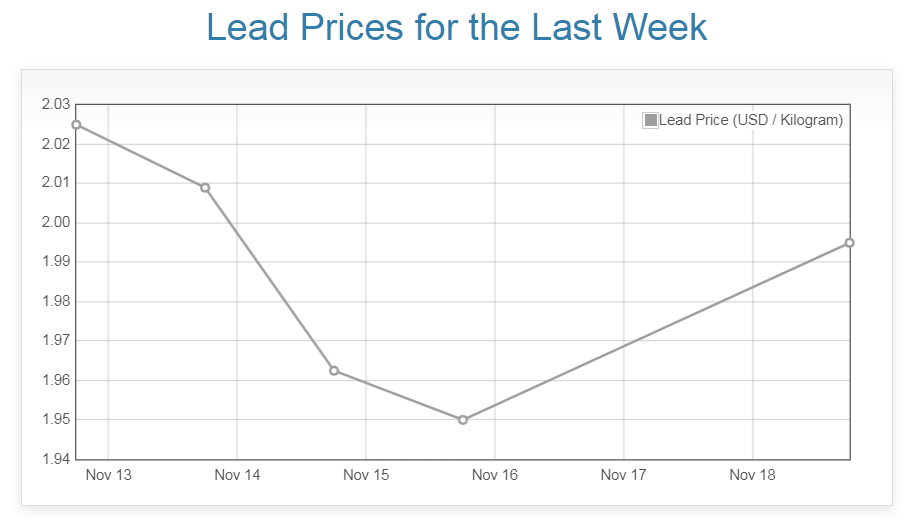Click the 1.99 y-axis label
Viewport: 918px width, 520px height.
tap(56, 262)
